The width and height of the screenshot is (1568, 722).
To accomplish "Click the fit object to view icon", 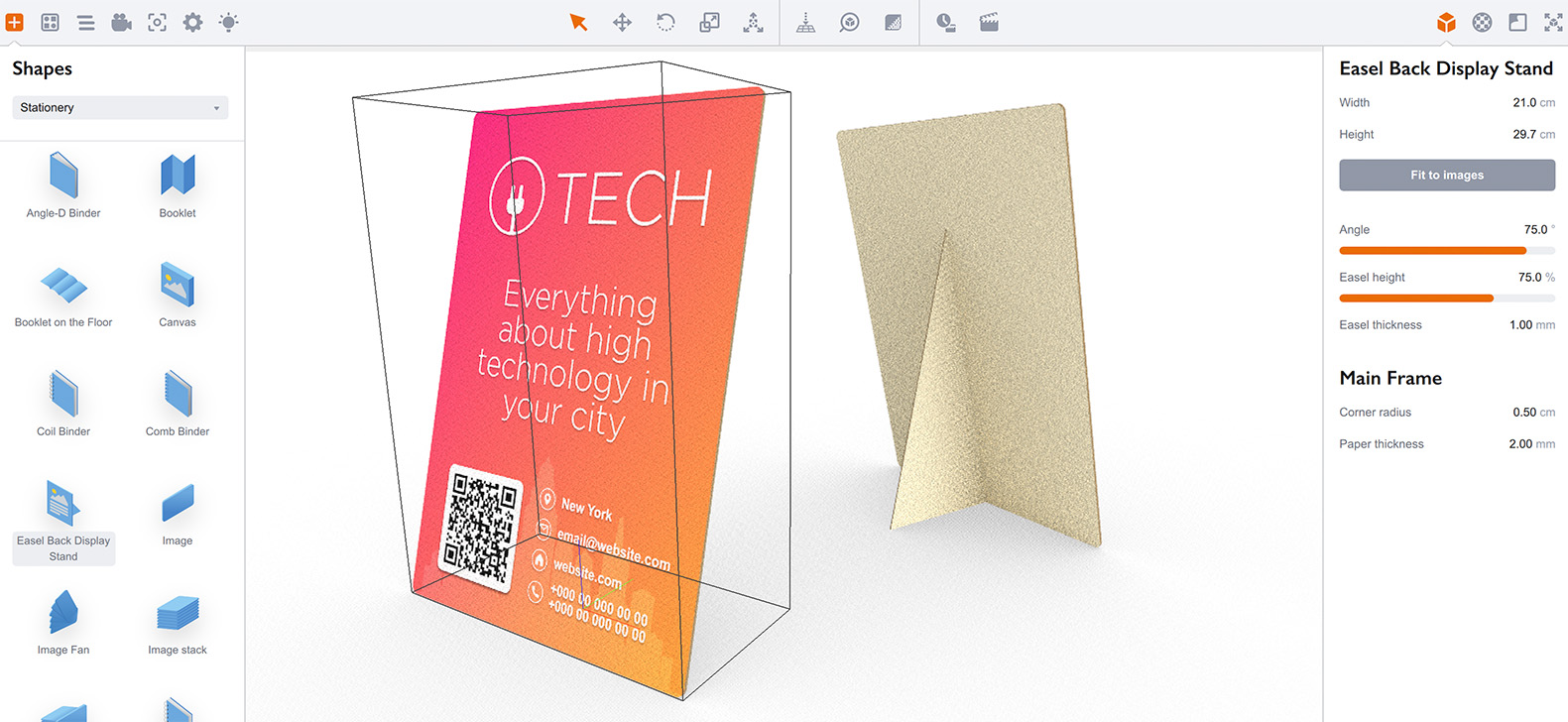I will pos(1553,22).
